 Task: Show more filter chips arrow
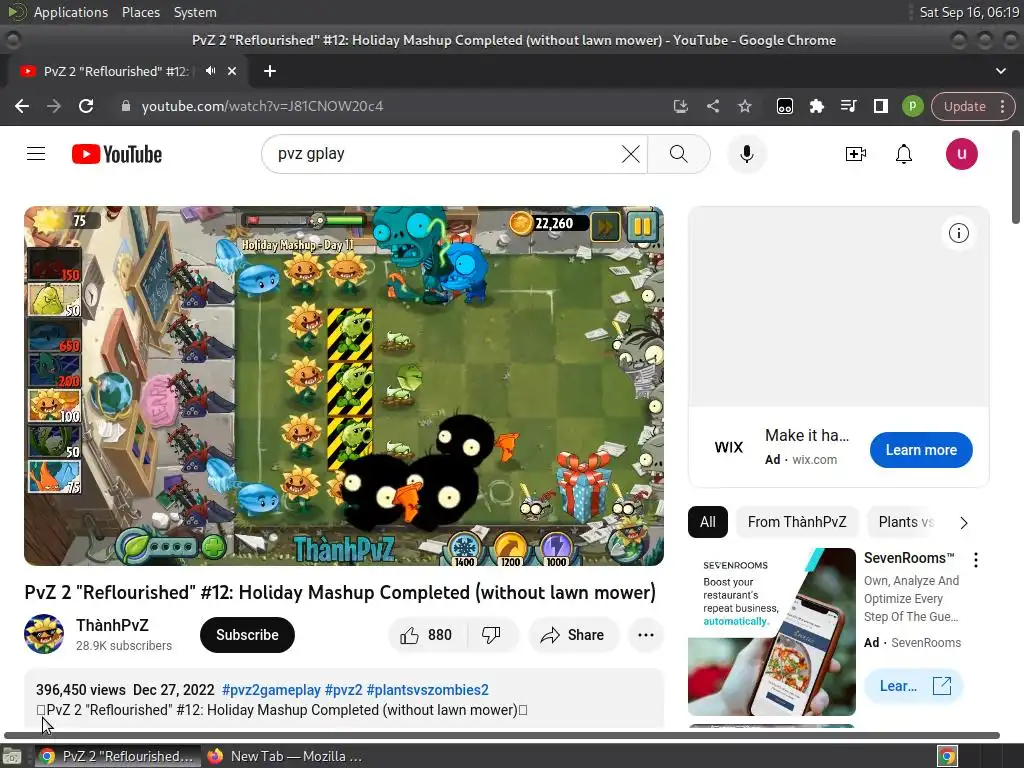tap(963, 522)
